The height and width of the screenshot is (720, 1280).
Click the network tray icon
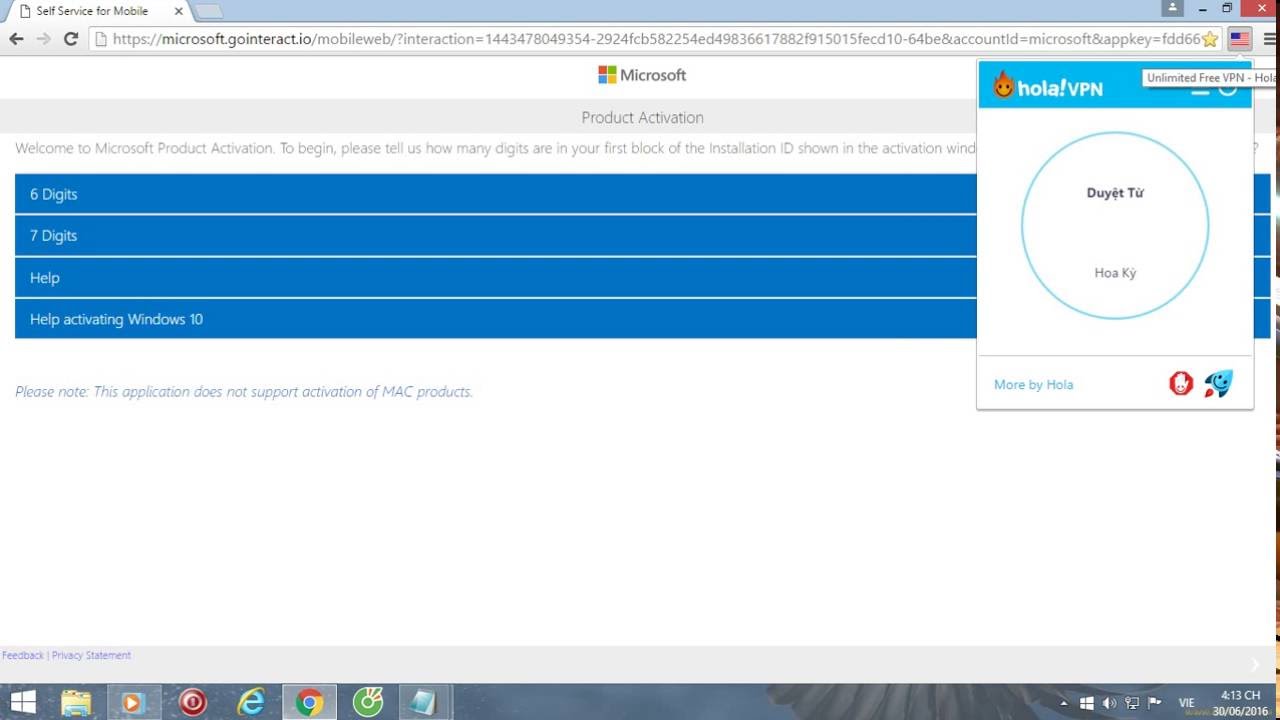pos(1132,703)
